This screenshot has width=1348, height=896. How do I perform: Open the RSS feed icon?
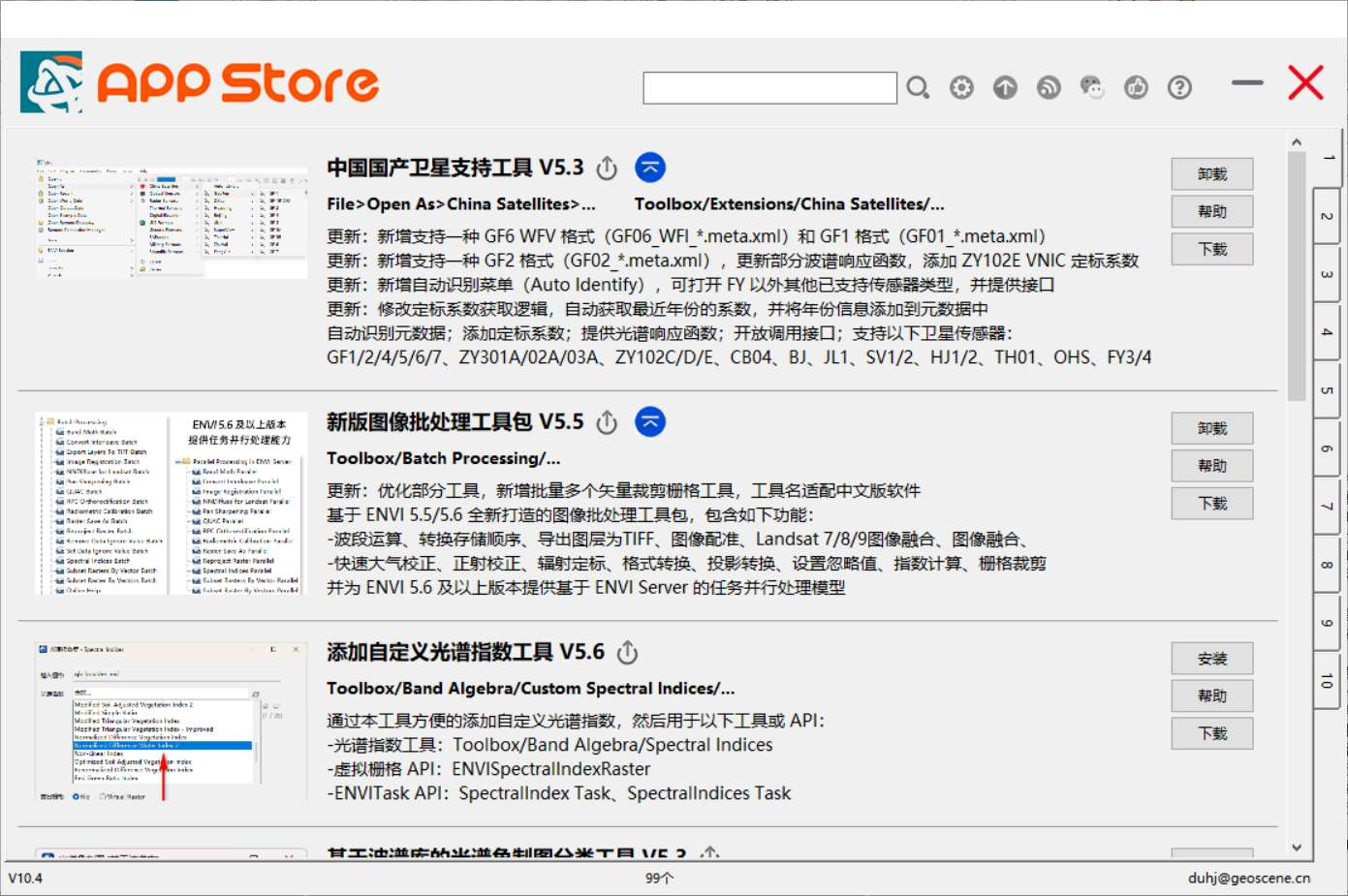click(x=1048, y=87)
